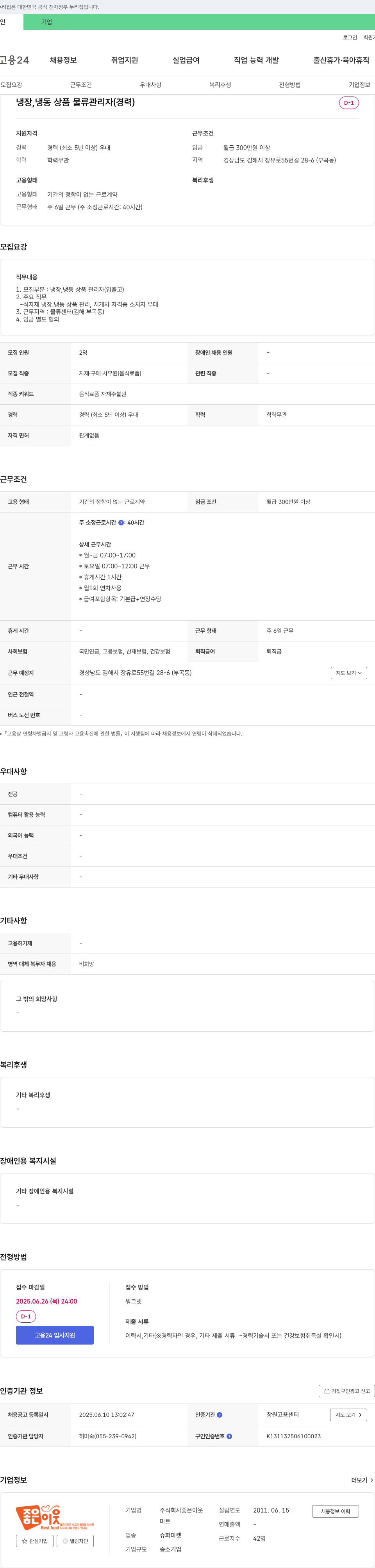Open the 출산휴가·육아휴직 menu
375x1568 pixels.
tap(341, 60)
